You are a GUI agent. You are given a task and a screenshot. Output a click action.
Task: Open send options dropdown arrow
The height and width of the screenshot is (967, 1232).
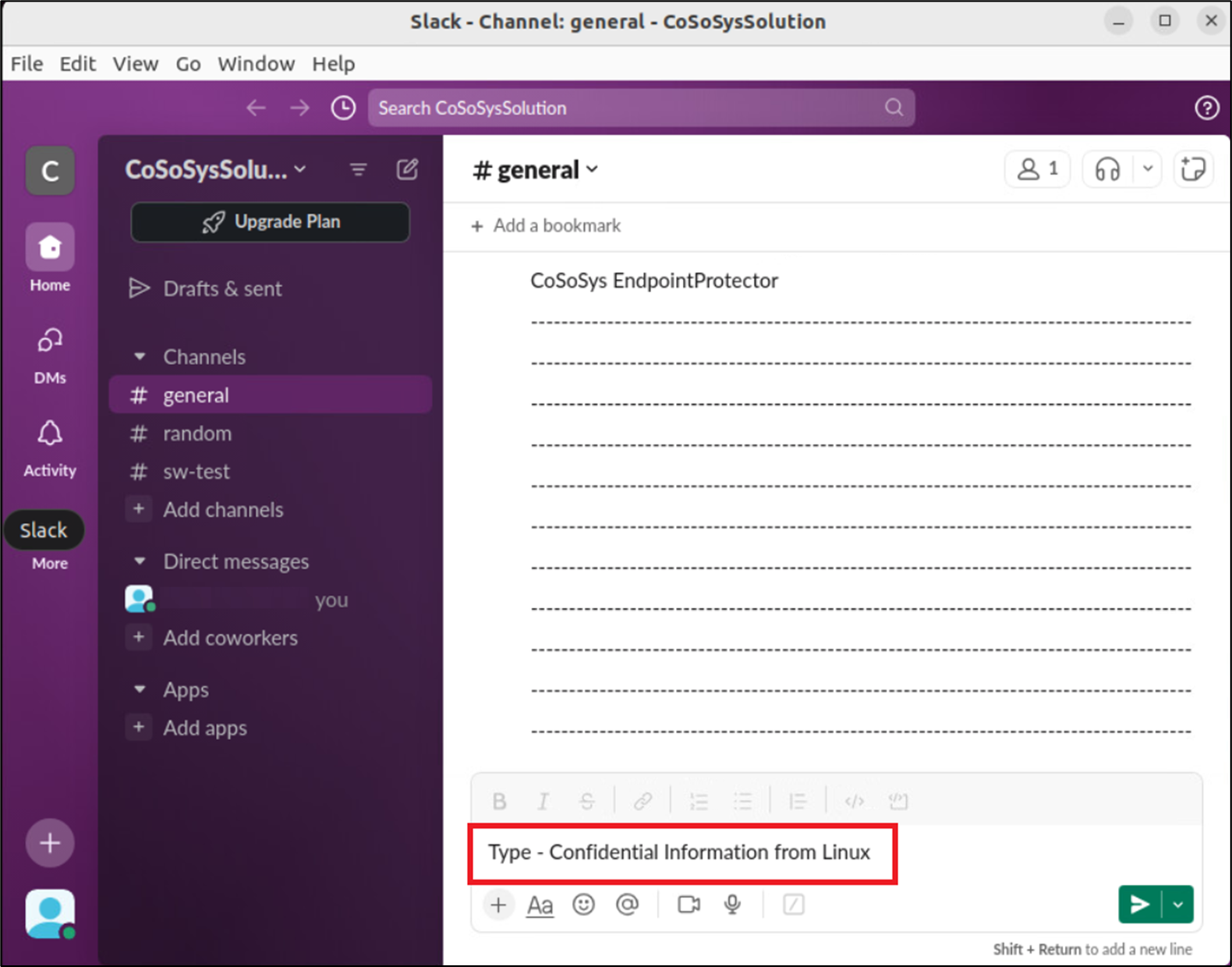1179,904
